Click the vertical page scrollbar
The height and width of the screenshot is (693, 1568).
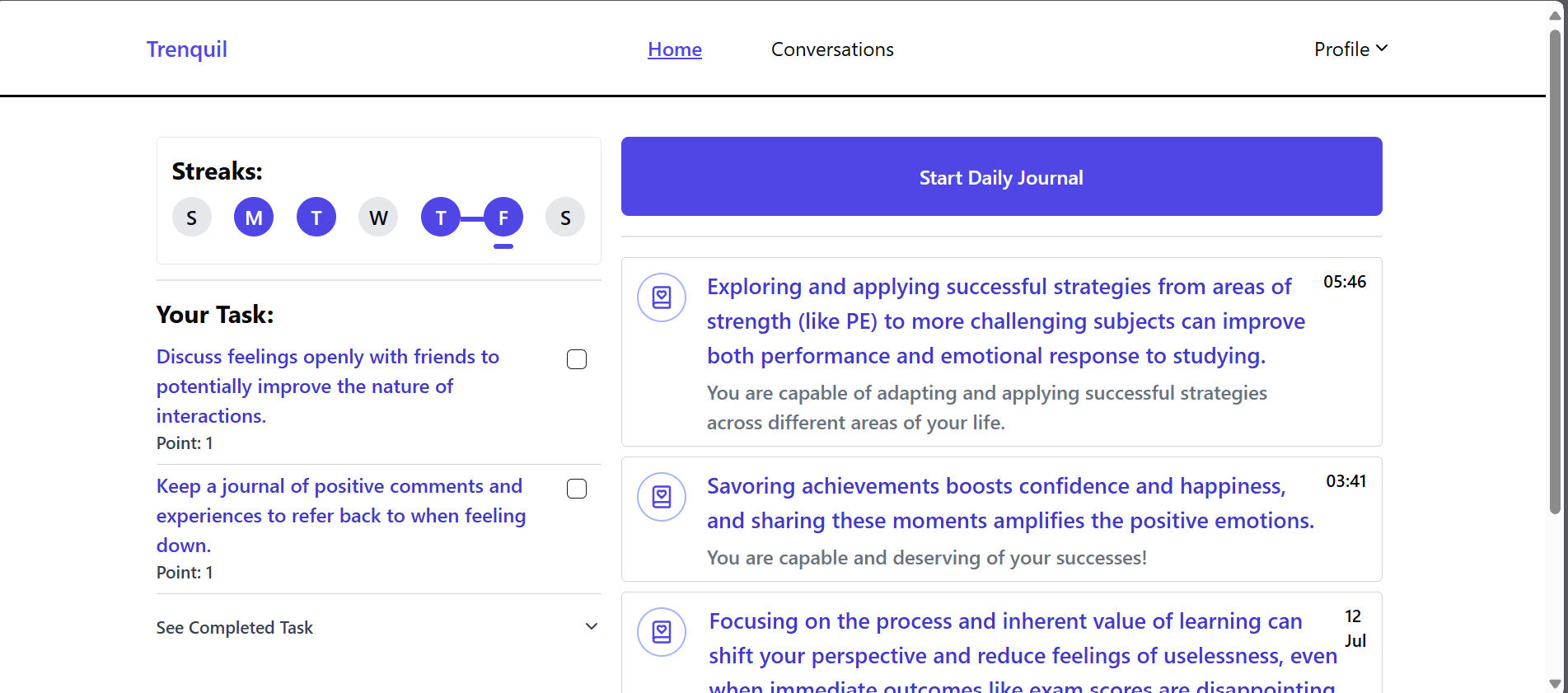[1555, 272]
